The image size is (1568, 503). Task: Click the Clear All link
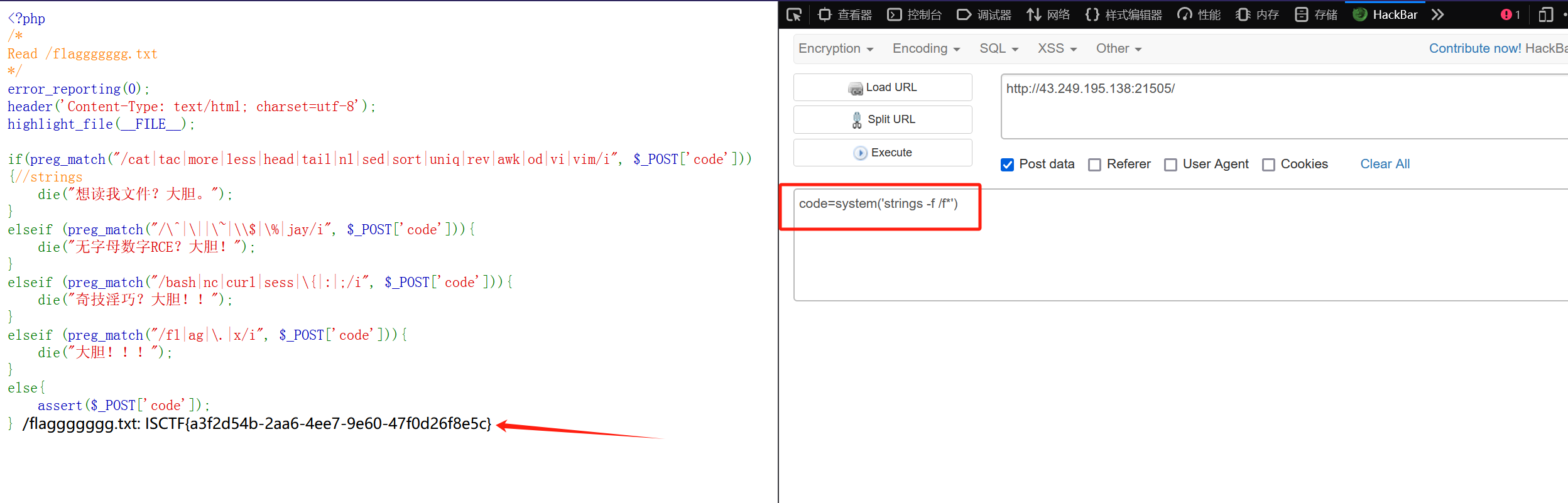tap(1385, 164)
